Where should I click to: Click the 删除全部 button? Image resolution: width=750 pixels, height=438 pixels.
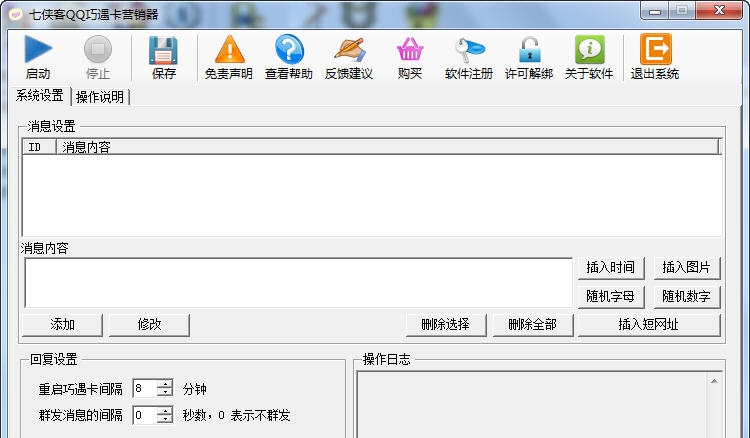[x=533, y=325]
